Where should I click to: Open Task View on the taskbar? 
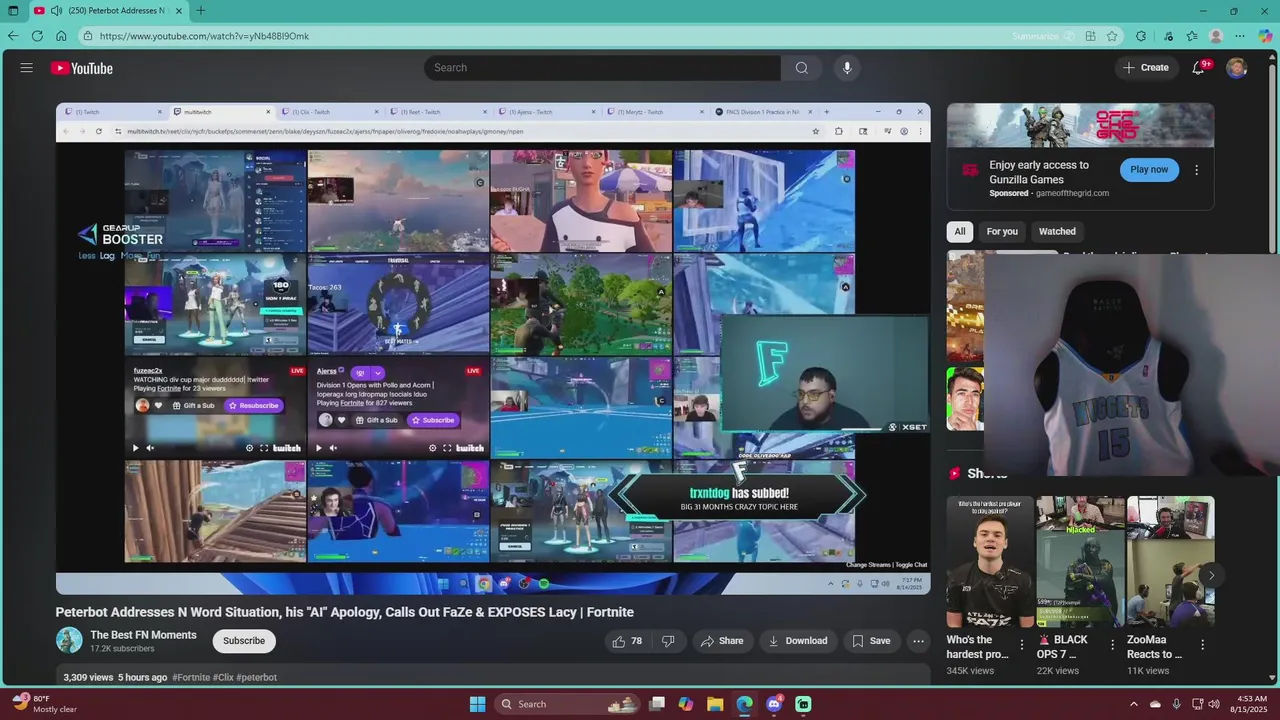coord(657,704)
